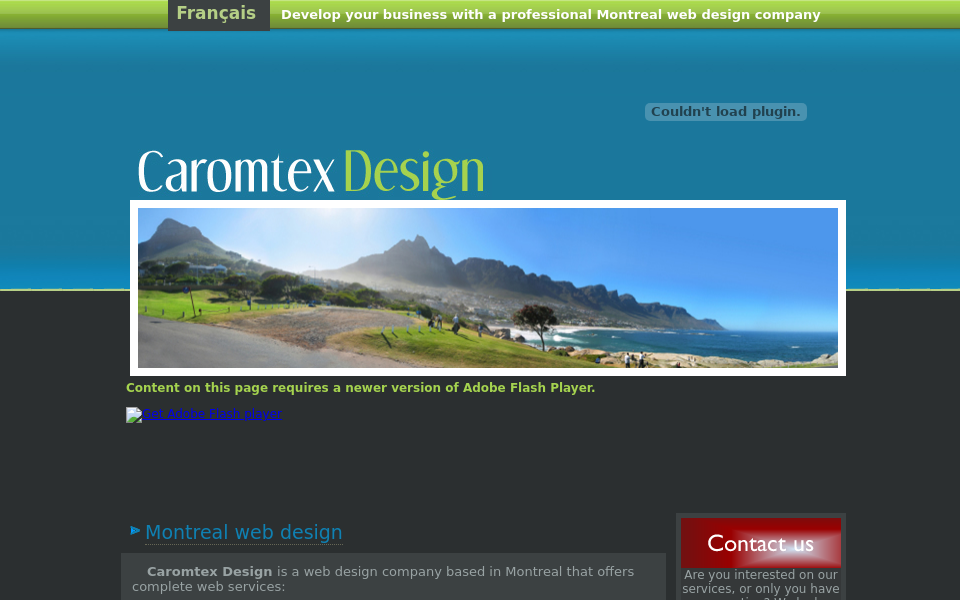Select the arrow bullet before Montreal web design
The width and height of the screenshot is (960, 600).
click(135, 530)
